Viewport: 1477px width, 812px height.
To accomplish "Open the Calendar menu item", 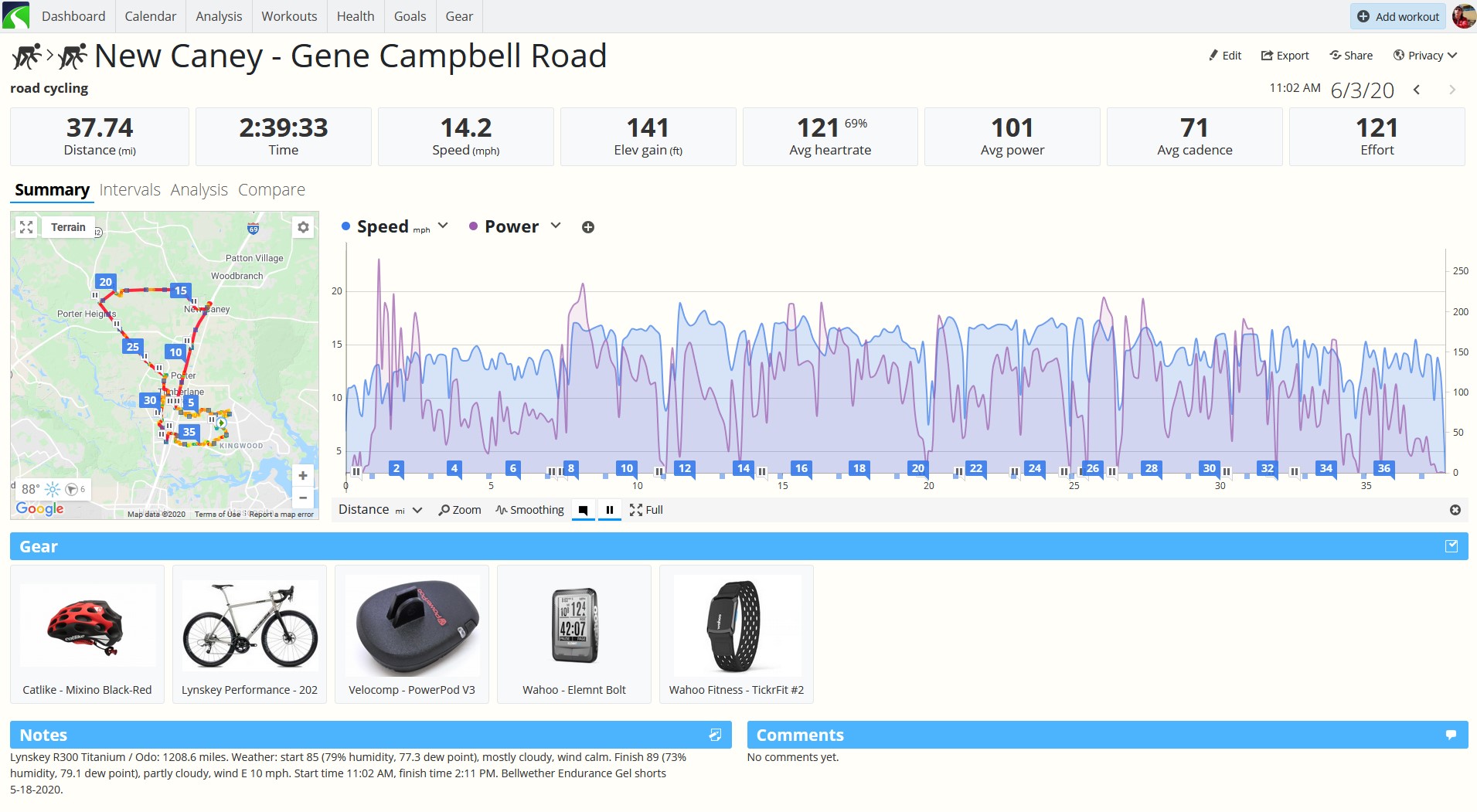I will pos(151,16).
